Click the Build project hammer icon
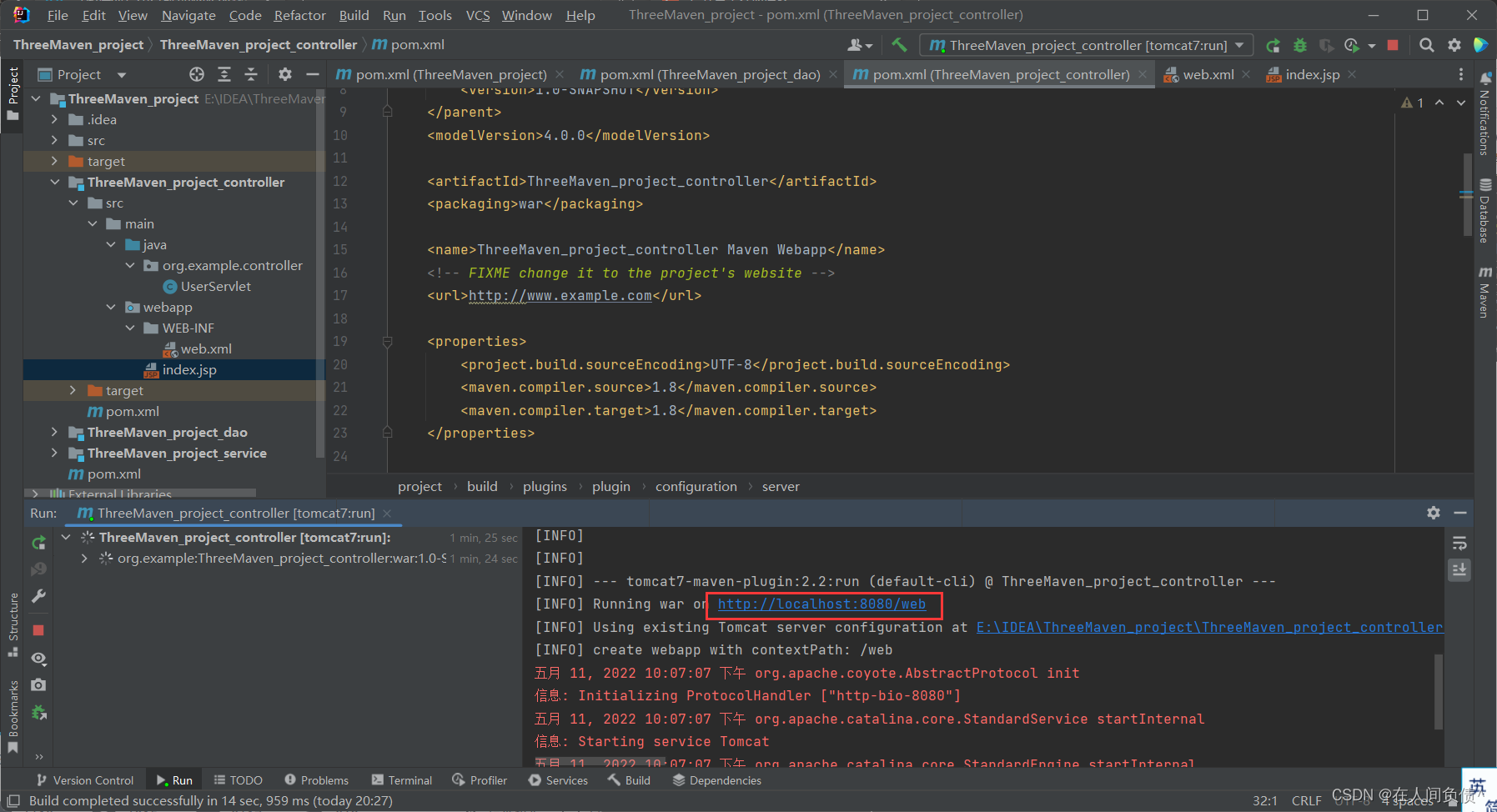1497x812 pixels. [x=899, y=45]
